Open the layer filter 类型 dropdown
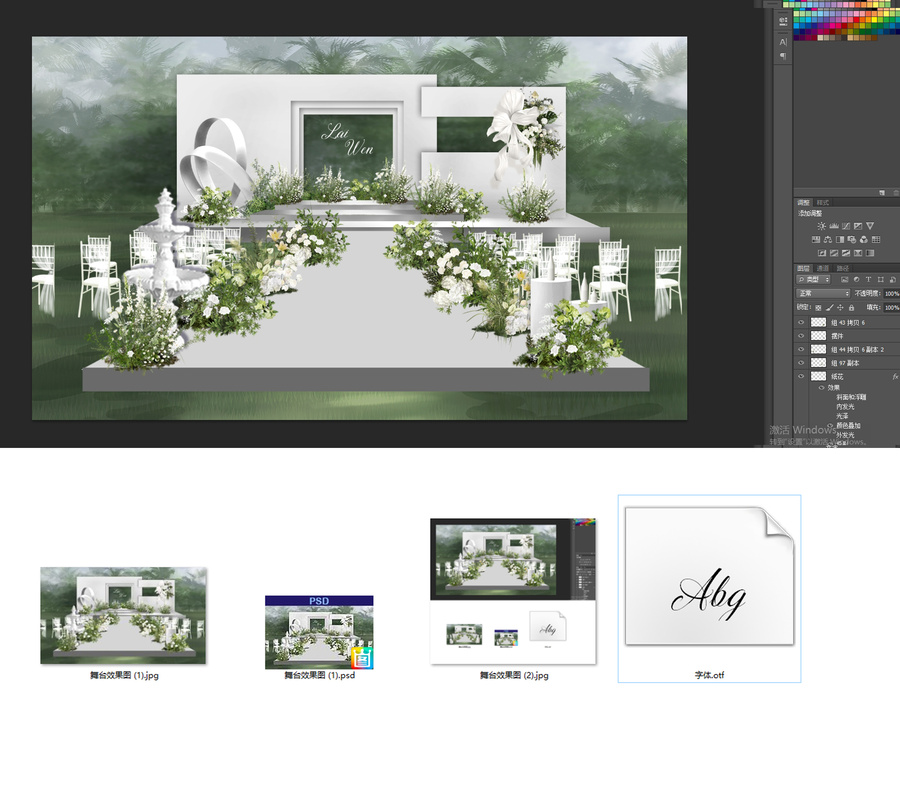 [x=813, y=280]
